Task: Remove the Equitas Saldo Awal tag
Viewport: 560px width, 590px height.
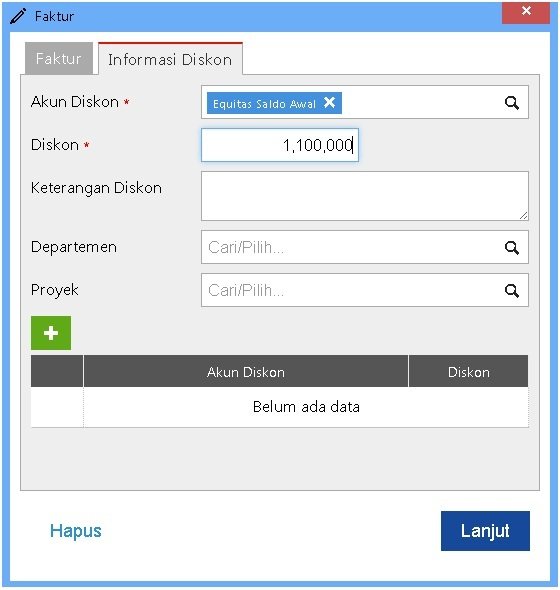Action: click(329, 102)
